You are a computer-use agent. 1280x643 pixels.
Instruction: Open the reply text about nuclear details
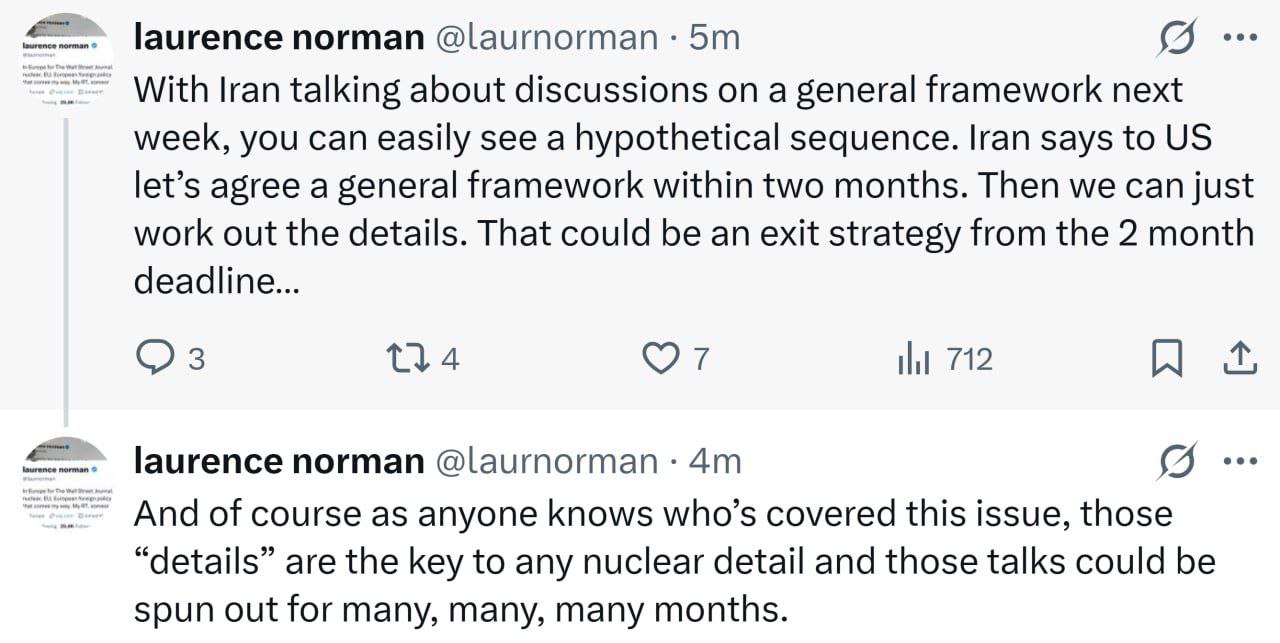coord(674,561)
